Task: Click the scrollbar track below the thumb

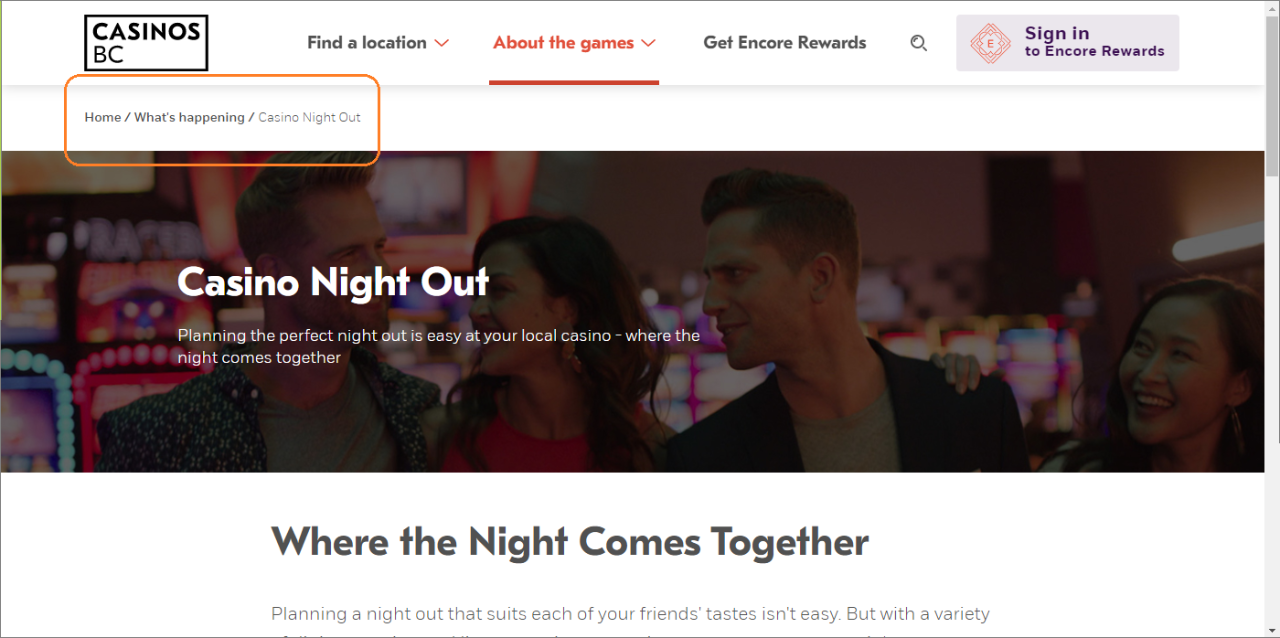Action: coord(1272,400)
